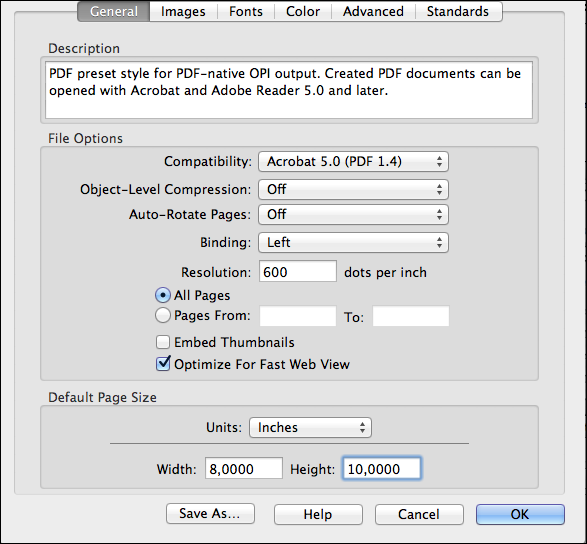Open the Units dropdown
Image resolution: width=587 pixels, height=544 pixels.
[x=310, y=428]
